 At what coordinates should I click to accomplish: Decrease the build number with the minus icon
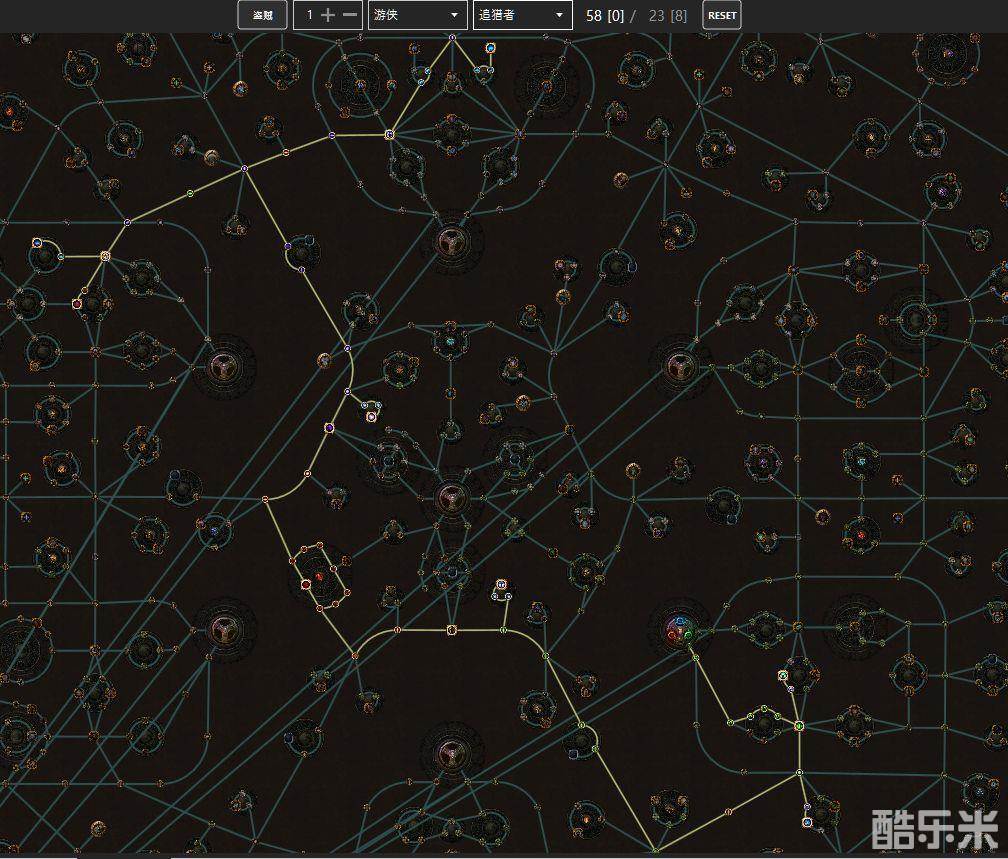tap(349, 15)
